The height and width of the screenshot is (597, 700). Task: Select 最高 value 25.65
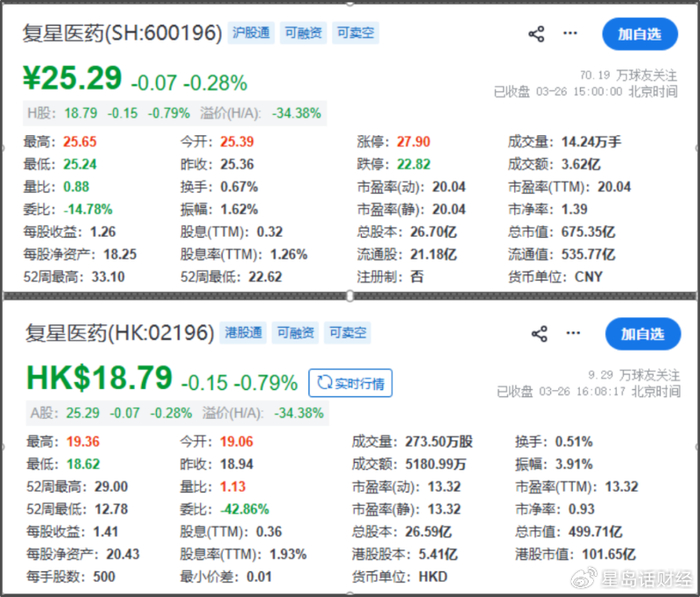point(80,142)
